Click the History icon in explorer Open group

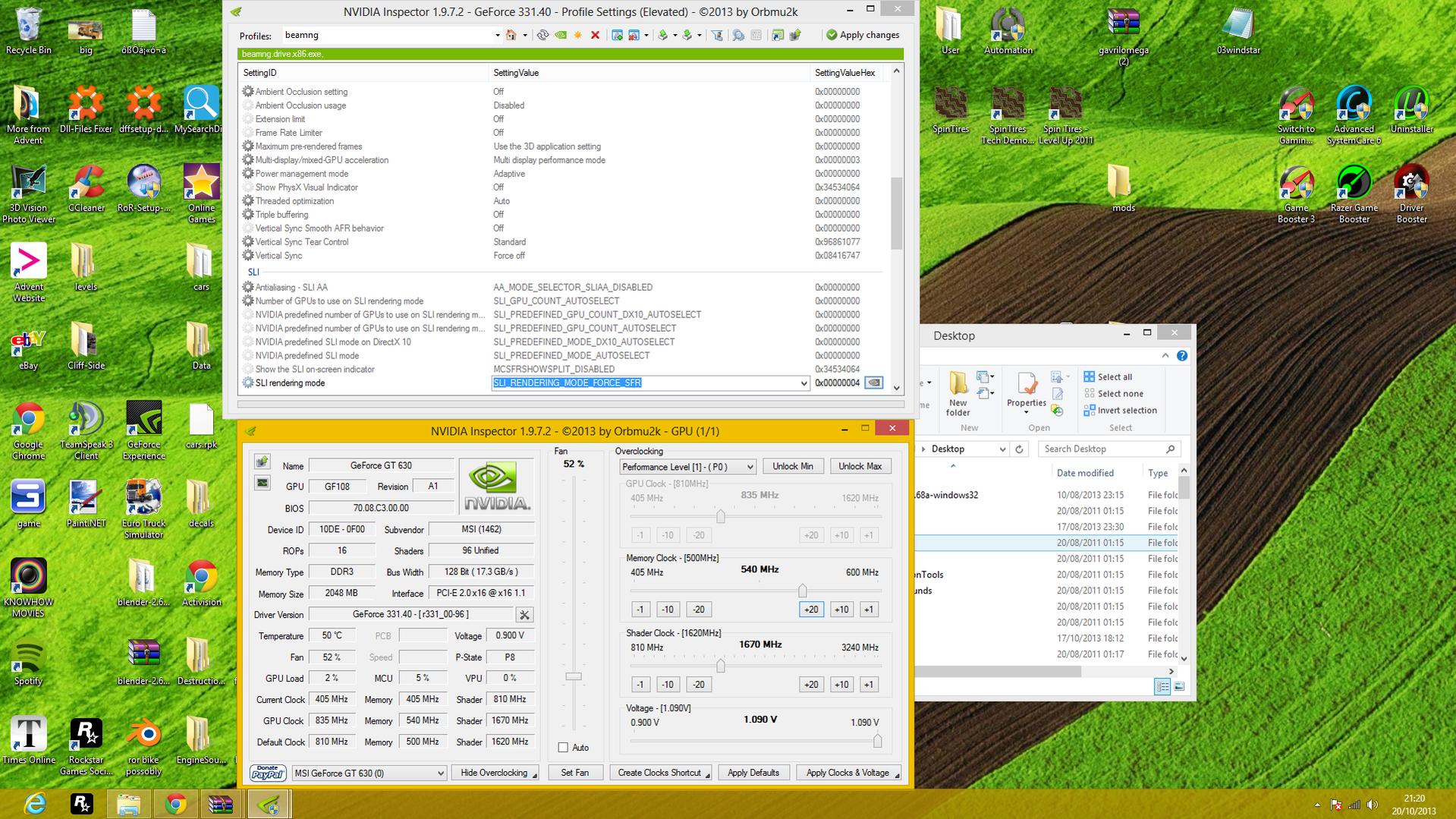[x=1057, y=410]
